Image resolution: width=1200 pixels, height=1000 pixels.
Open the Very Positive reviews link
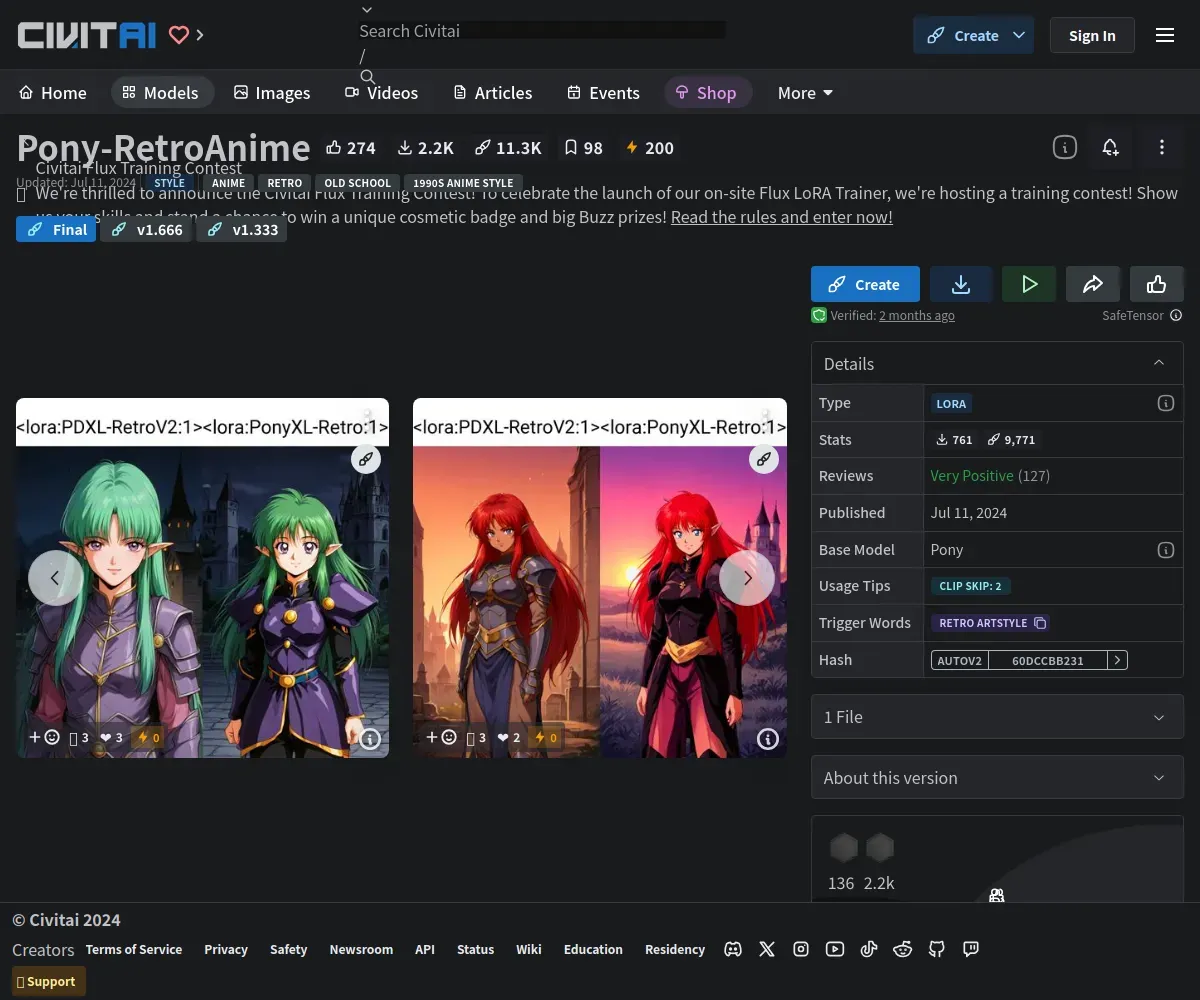[x=972, y=476]
